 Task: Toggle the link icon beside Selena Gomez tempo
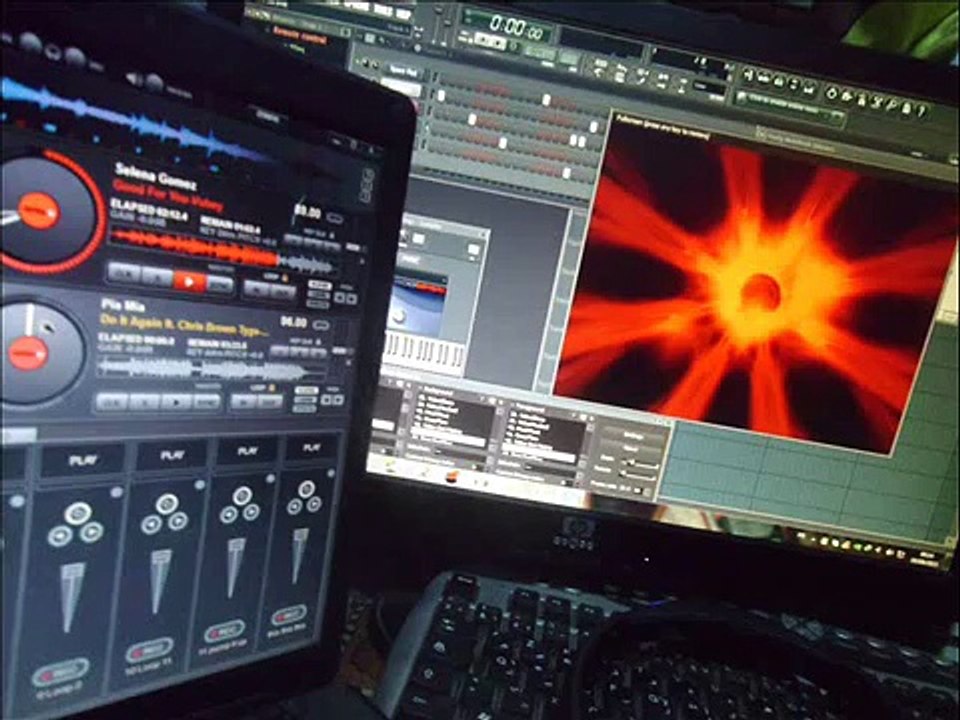pyautogui.click(x=335, y=217)
